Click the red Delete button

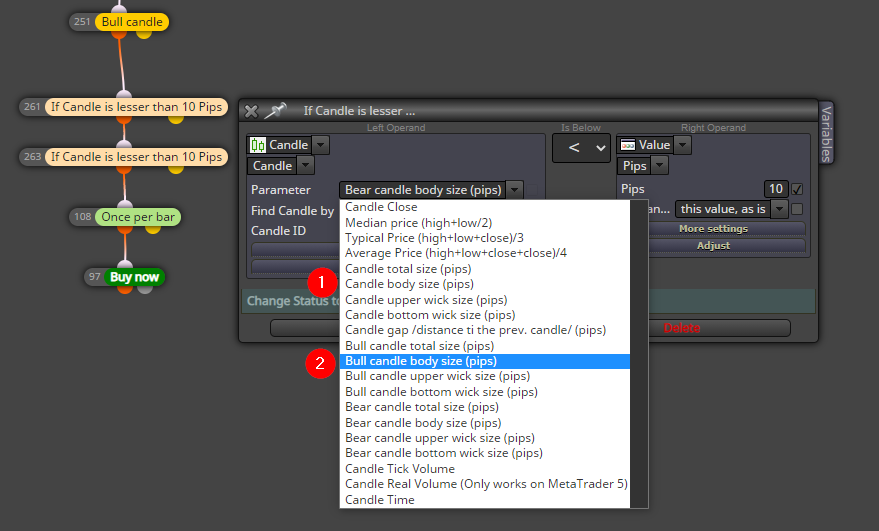(682, 327)
